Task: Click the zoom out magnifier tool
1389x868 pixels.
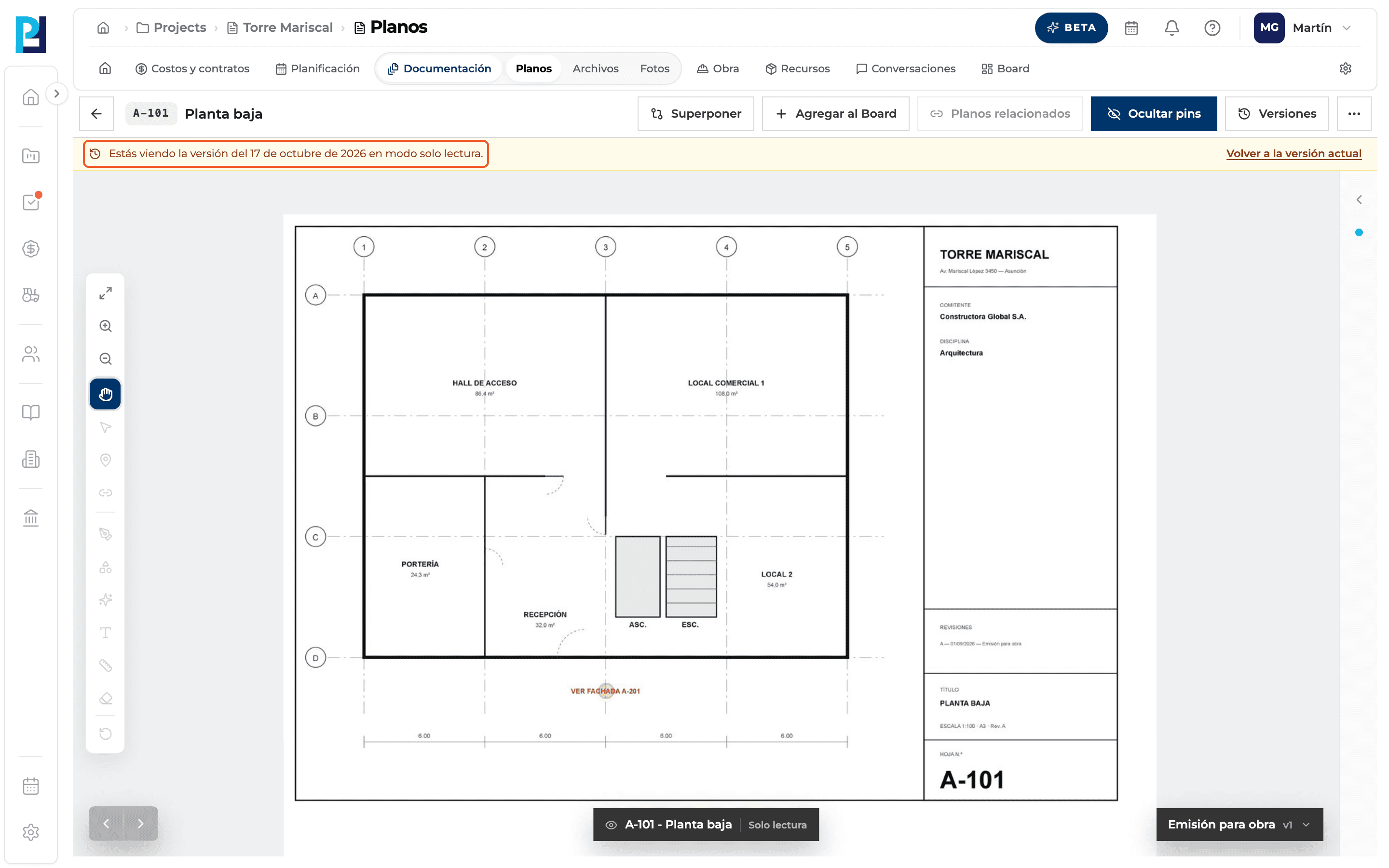Action: point(105,359)
